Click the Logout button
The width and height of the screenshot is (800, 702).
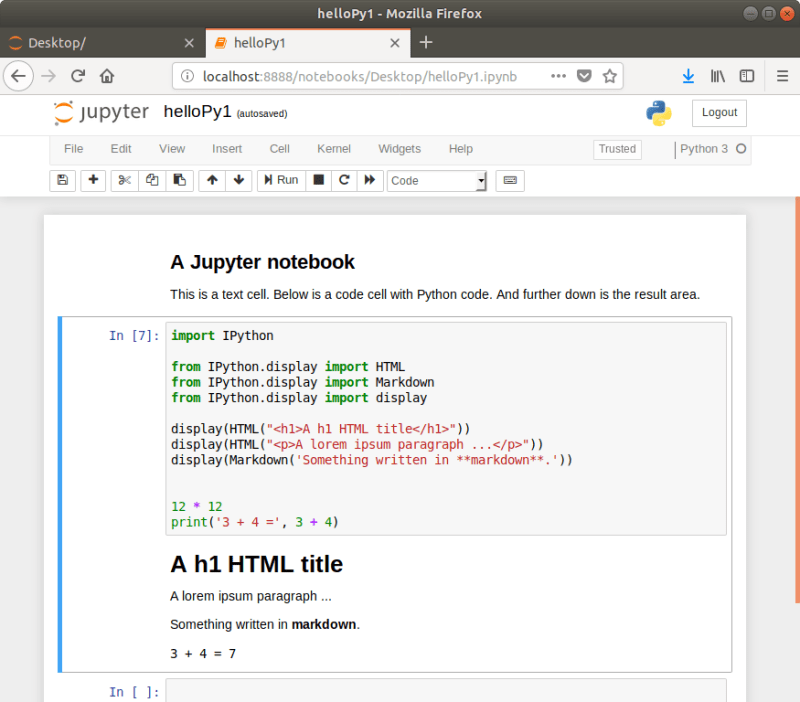(718, 113)
